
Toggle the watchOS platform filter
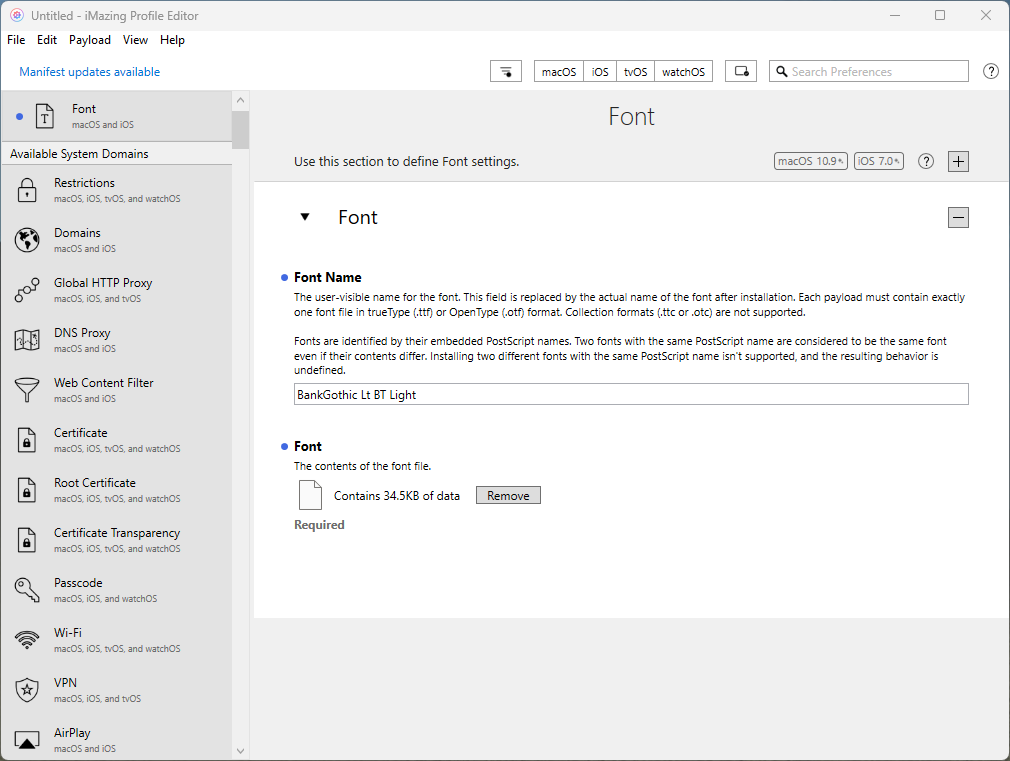(683, 71)
